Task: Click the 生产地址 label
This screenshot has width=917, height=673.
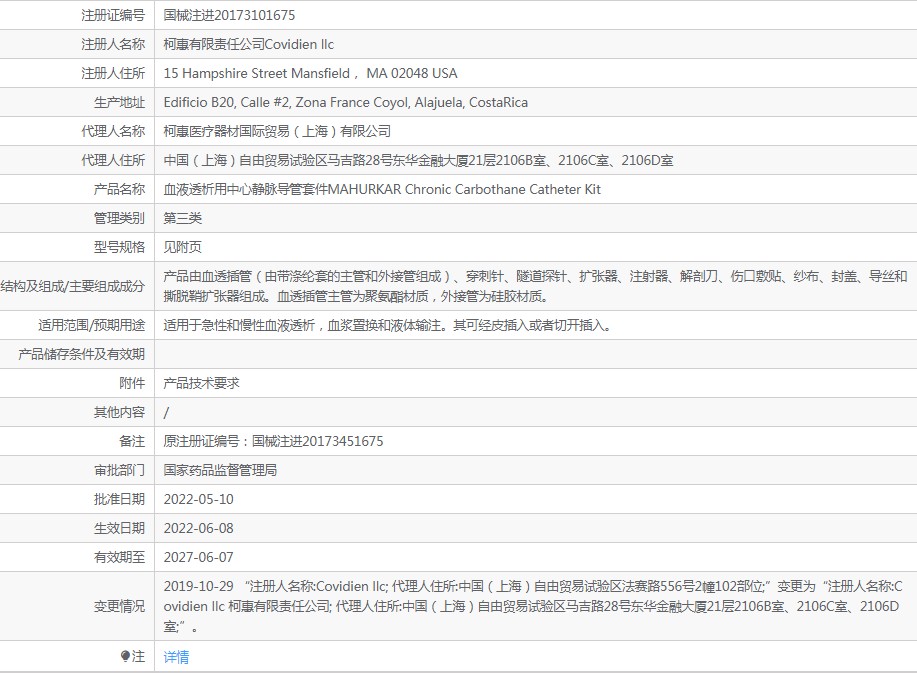Action: coord(119,102)
